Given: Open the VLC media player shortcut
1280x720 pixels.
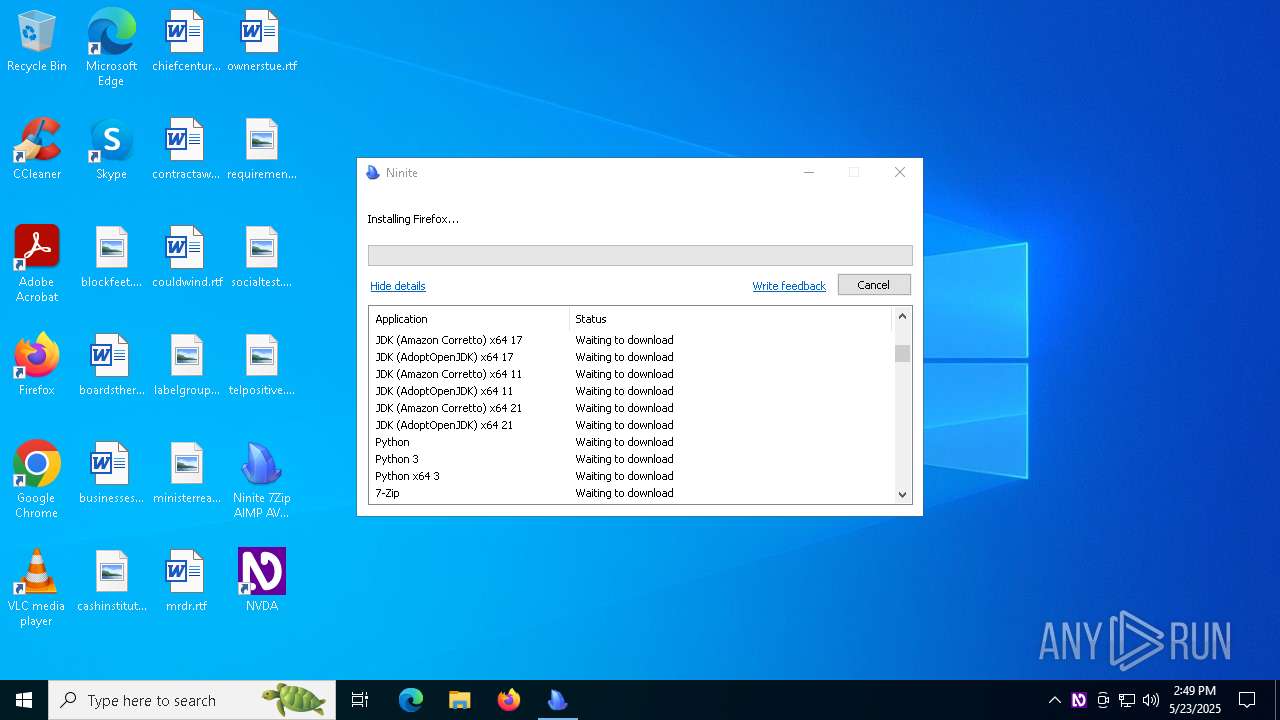Looking at the screenshot, I should point(37,588).
